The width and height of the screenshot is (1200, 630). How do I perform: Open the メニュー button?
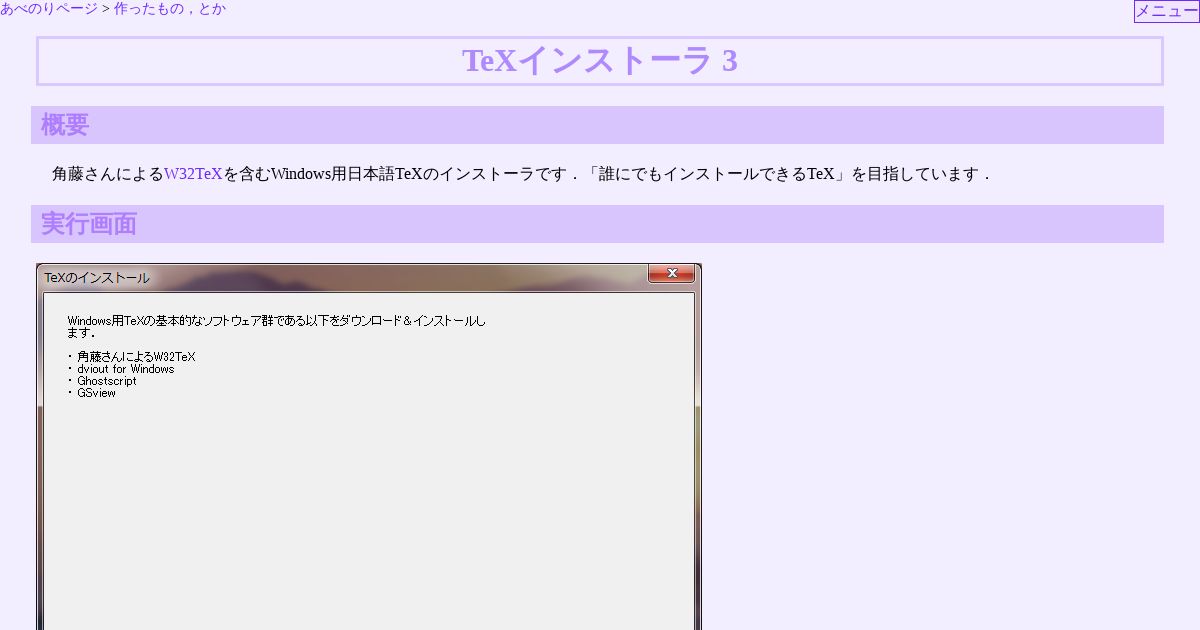1166,11
